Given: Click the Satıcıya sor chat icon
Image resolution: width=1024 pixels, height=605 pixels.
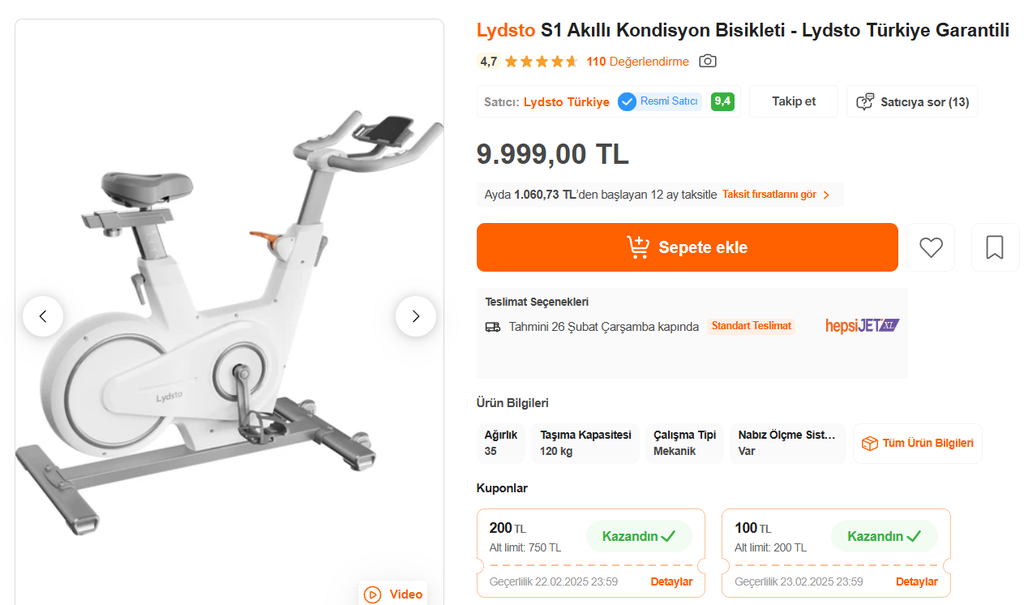Looking at the screenshot, I should click(x=865, y=102).
